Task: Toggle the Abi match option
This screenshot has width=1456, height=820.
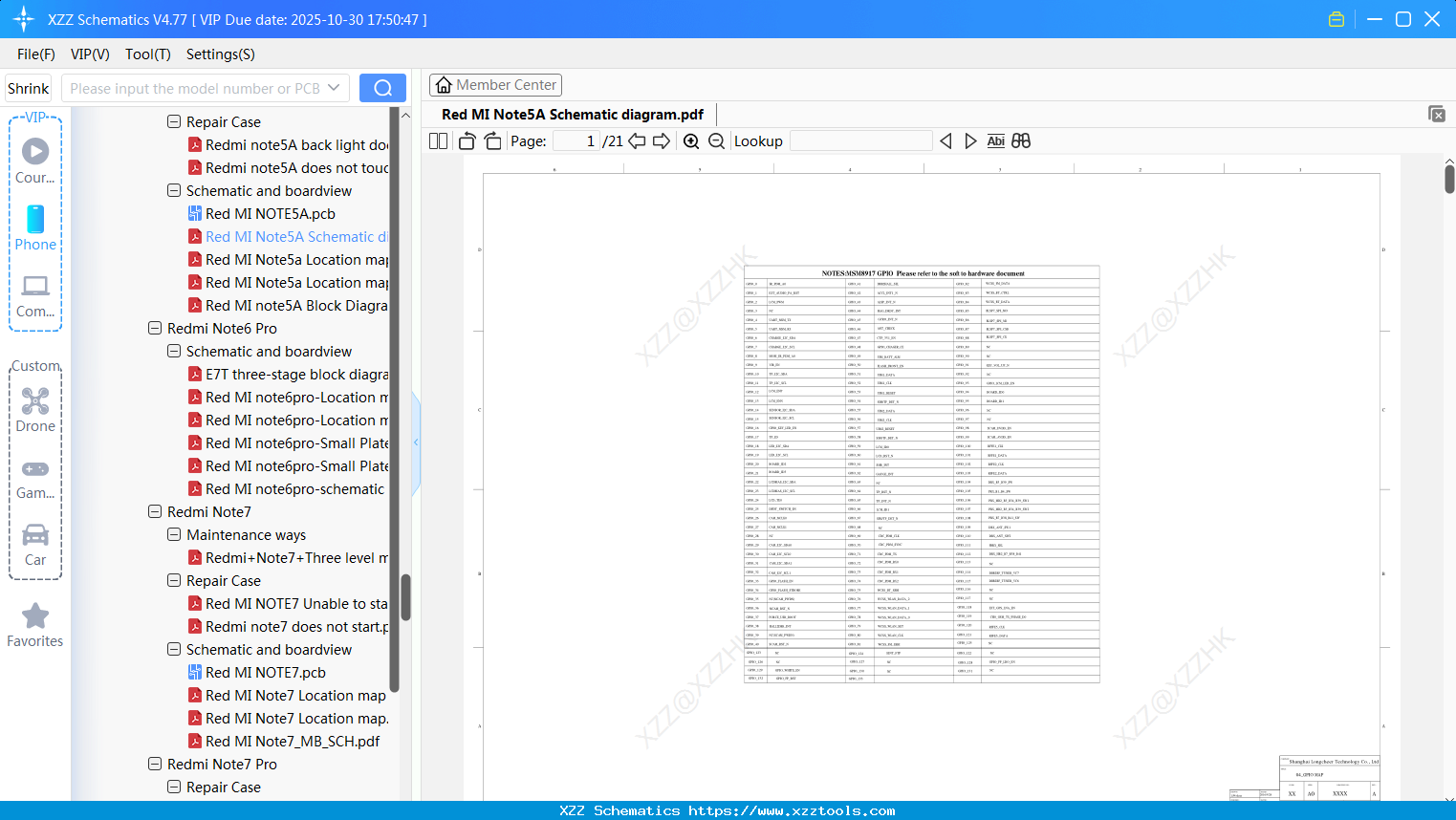Action: pos(995,141)
